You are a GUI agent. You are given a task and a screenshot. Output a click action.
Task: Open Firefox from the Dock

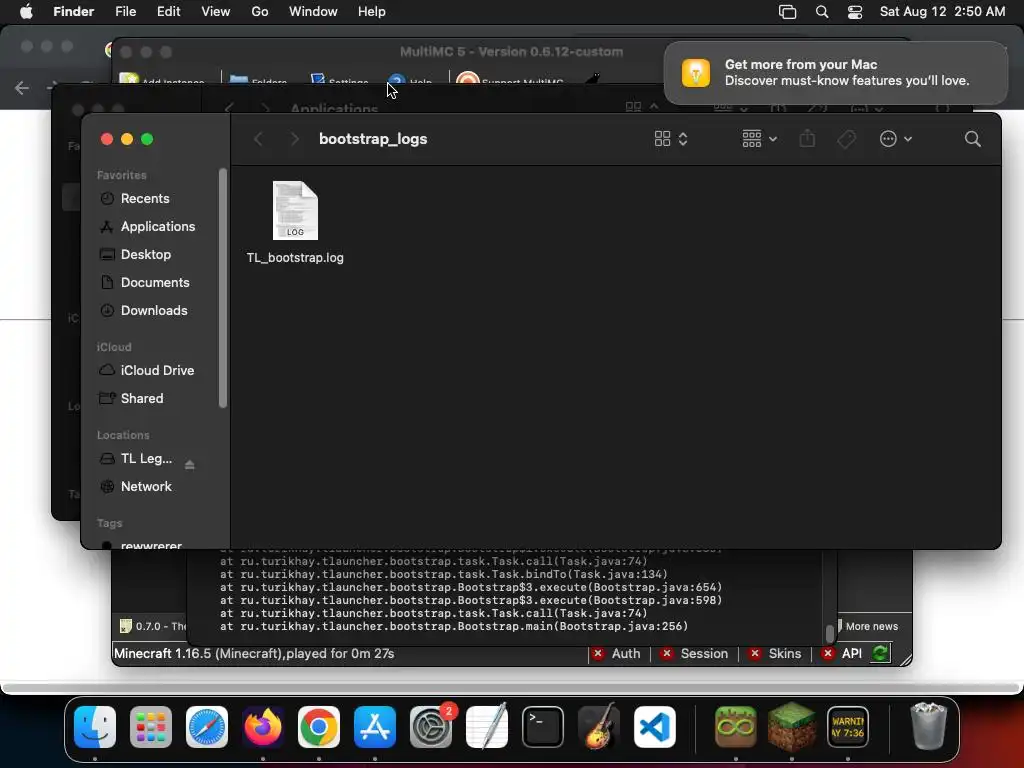(x=263, y=727)
